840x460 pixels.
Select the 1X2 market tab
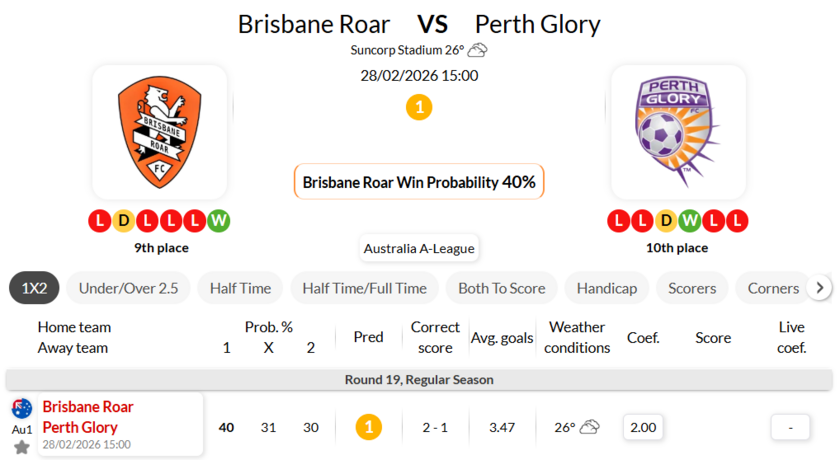34,288
